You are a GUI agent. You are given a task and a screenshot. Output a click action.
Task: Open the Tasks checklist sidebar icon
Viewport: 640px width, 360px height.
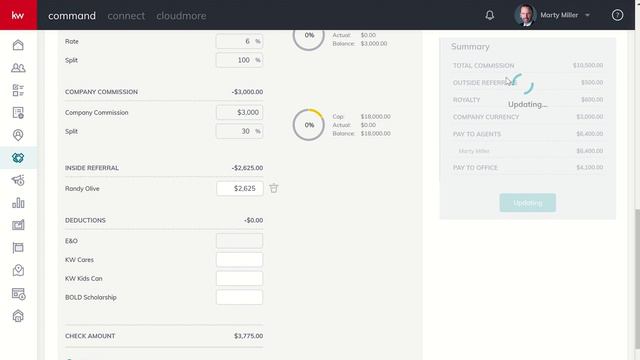click(18, 90)
